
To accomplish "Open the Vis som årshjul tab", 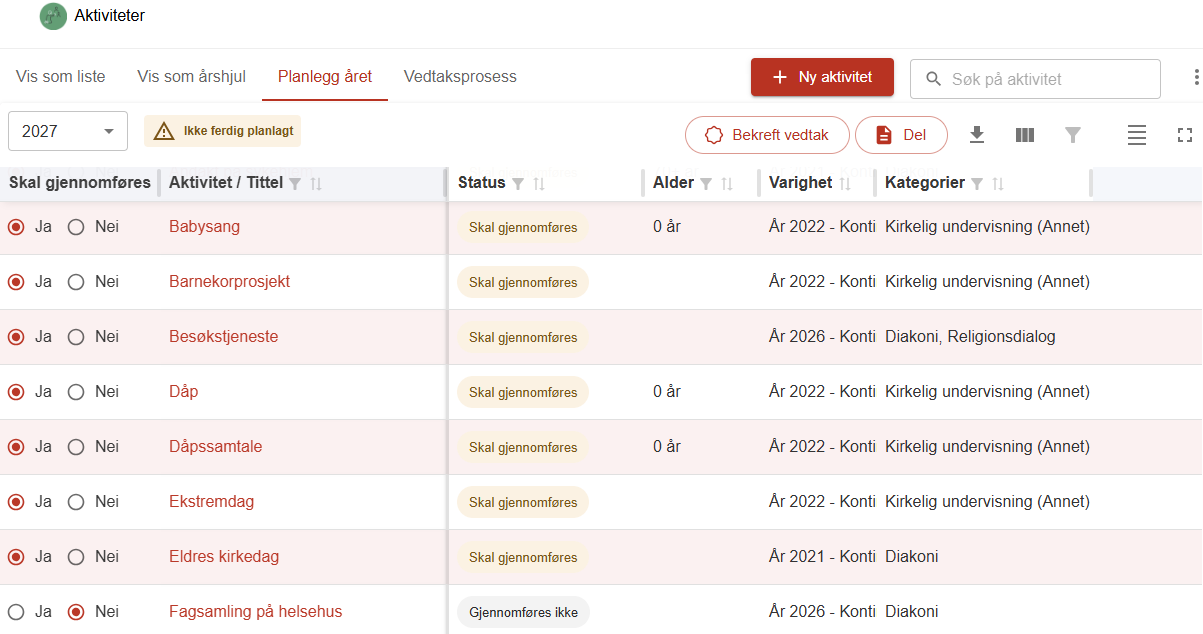I will [x=192, y=77].
